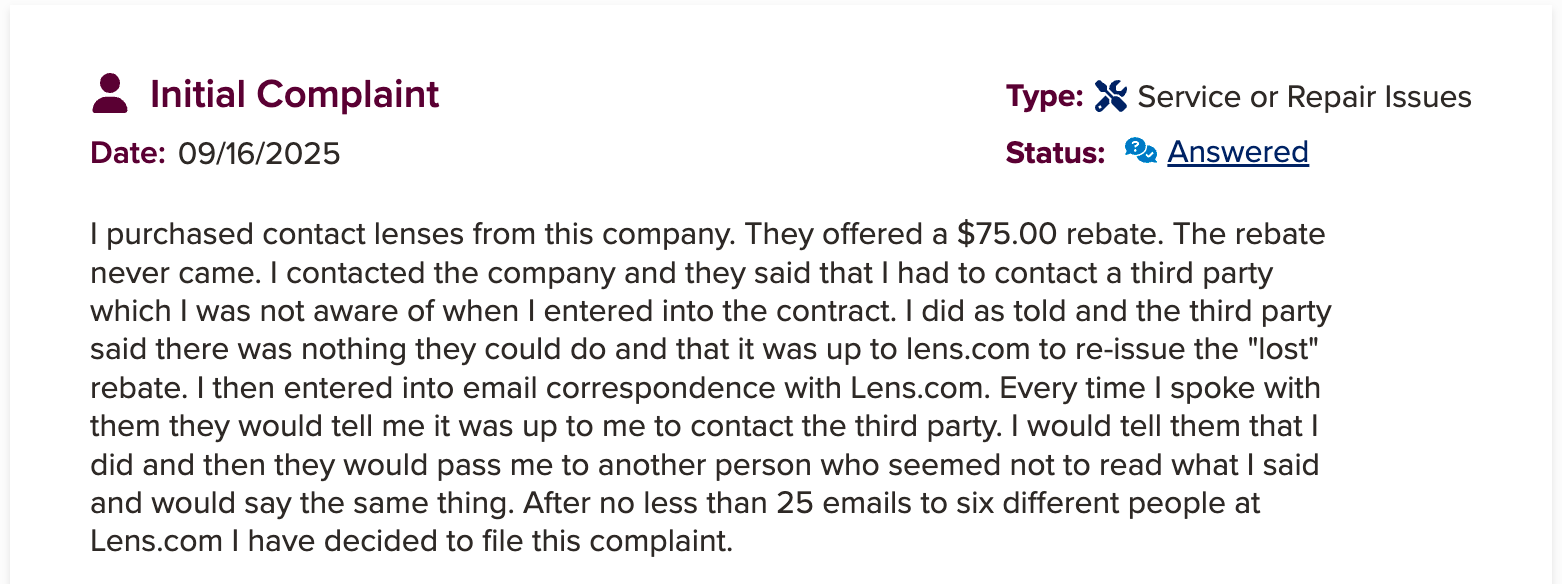This screenshot has width=1562, height=584.
Task: Click the wrench and screwdriver Type icon
Action: point(1110,96)
